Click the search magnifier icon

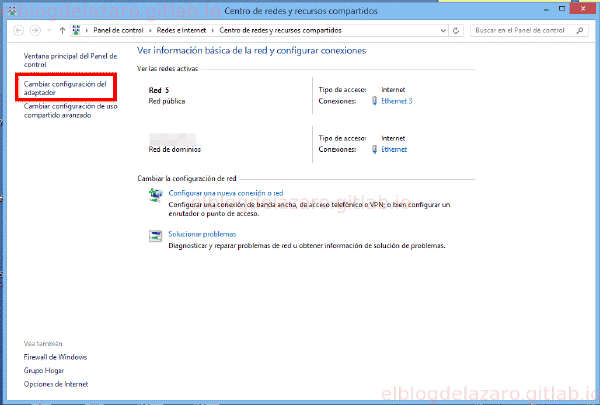[x=580, y=30]
